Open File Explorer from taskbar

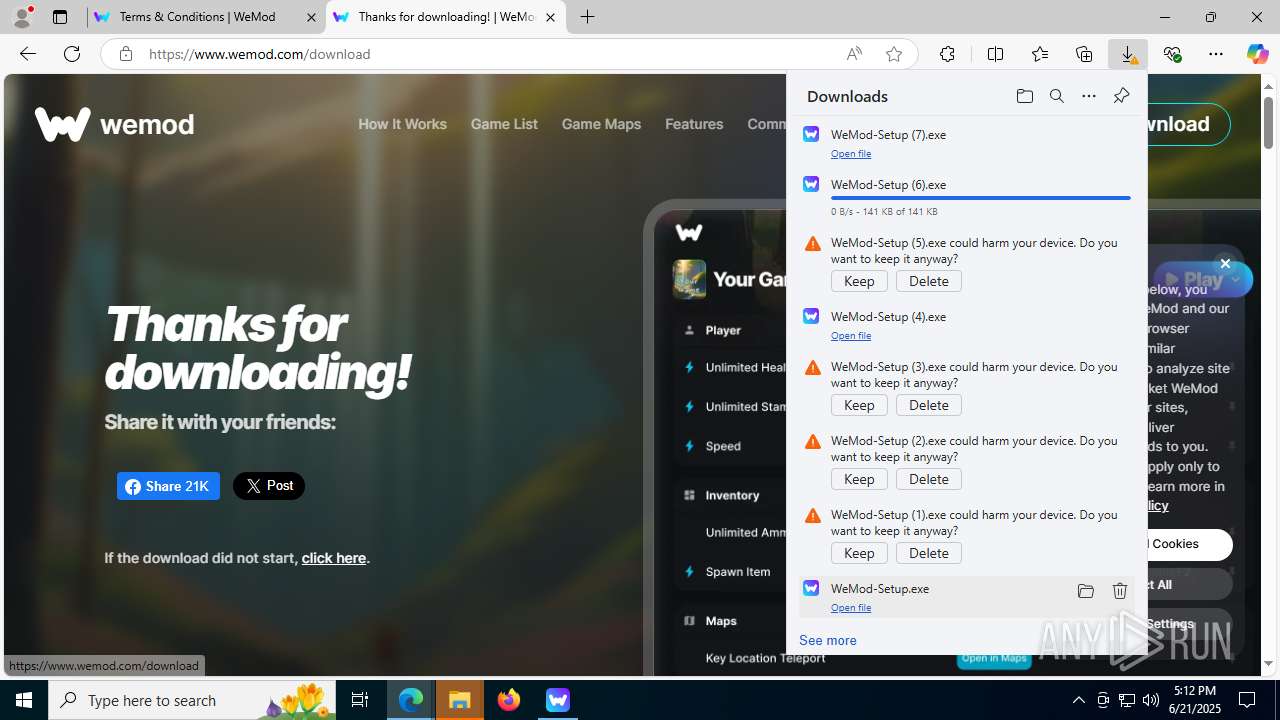pyautogui.click(x=460, y=700)
